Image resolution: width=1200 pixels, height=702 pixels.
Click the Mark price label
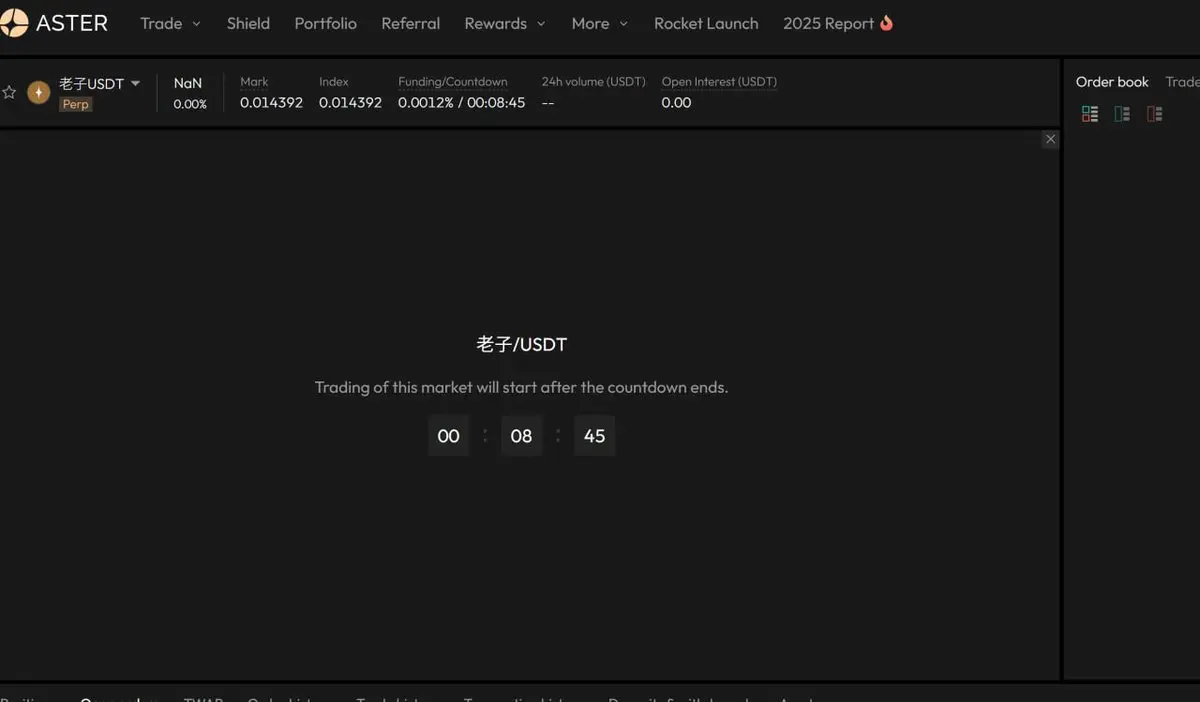254,82
